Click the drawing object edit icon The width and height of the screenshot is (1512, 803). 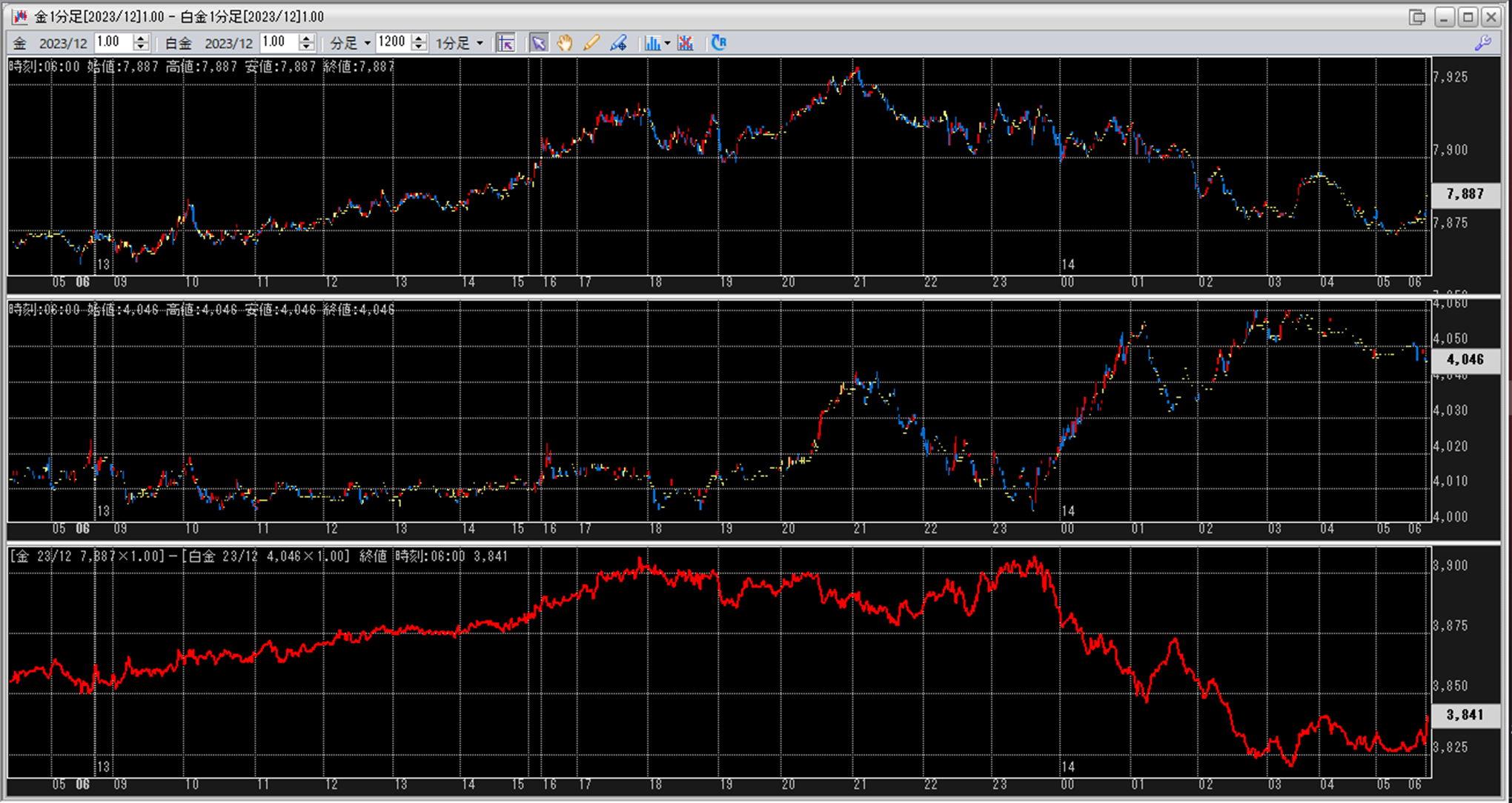[x=618, y=43]
